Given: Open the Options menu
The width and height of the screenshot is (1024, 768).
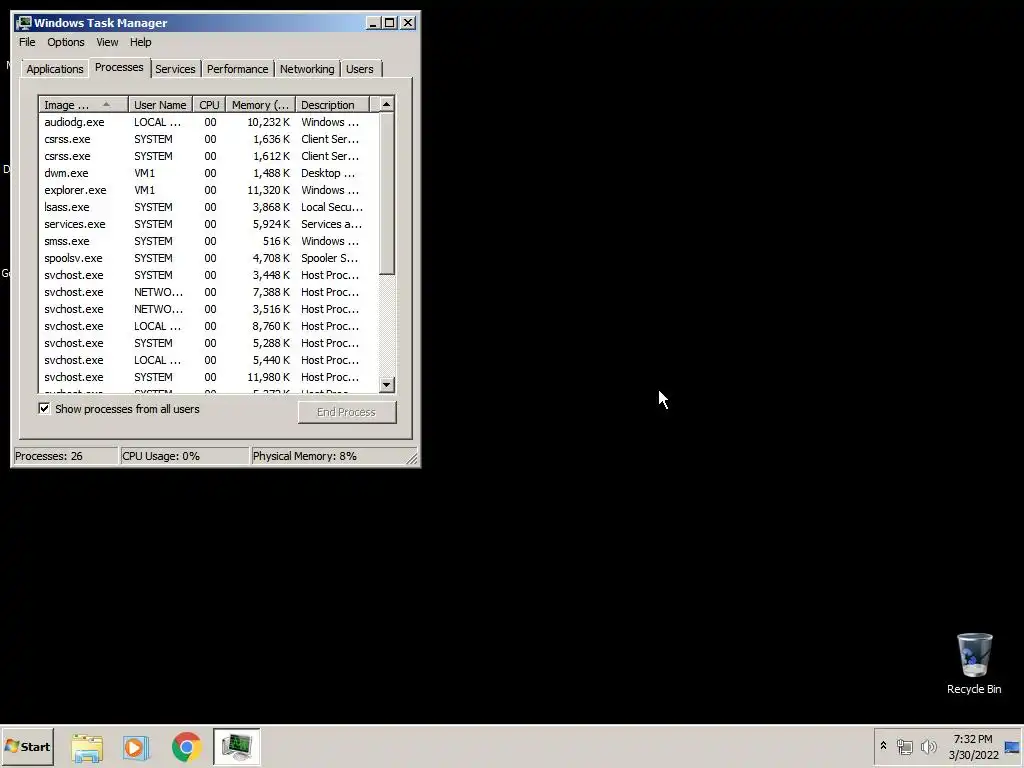Looking at the screenshot, I should (65, 42).
